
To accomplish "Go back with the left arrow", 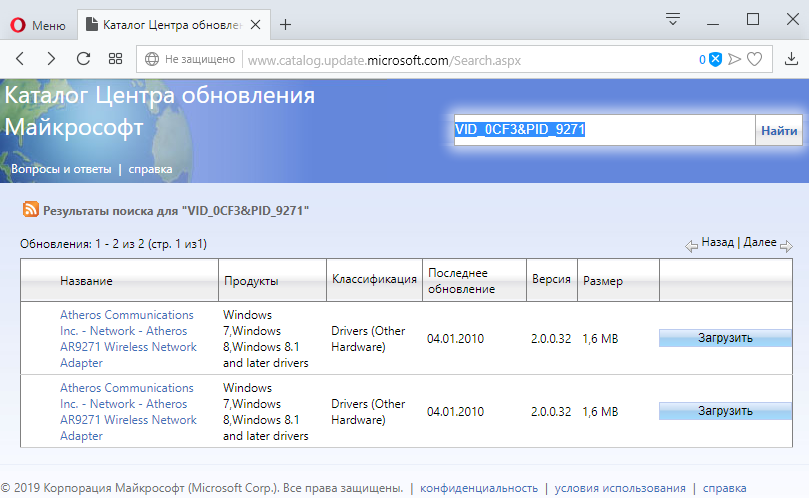I will (20, 59).
